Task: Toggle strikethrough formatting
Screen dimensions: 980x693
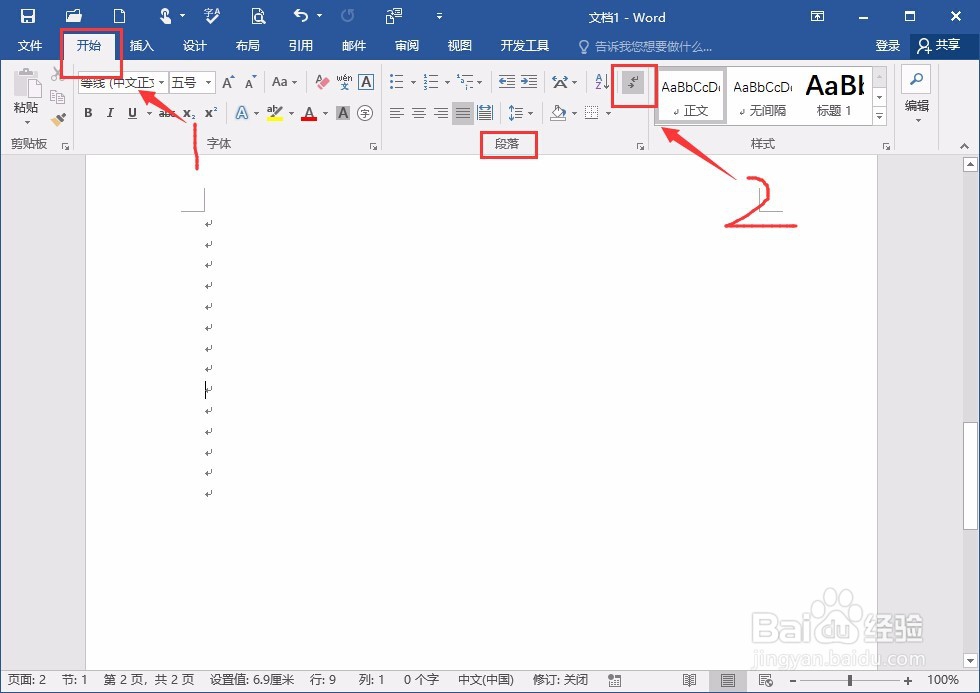Action: click(x=166, y=114)
